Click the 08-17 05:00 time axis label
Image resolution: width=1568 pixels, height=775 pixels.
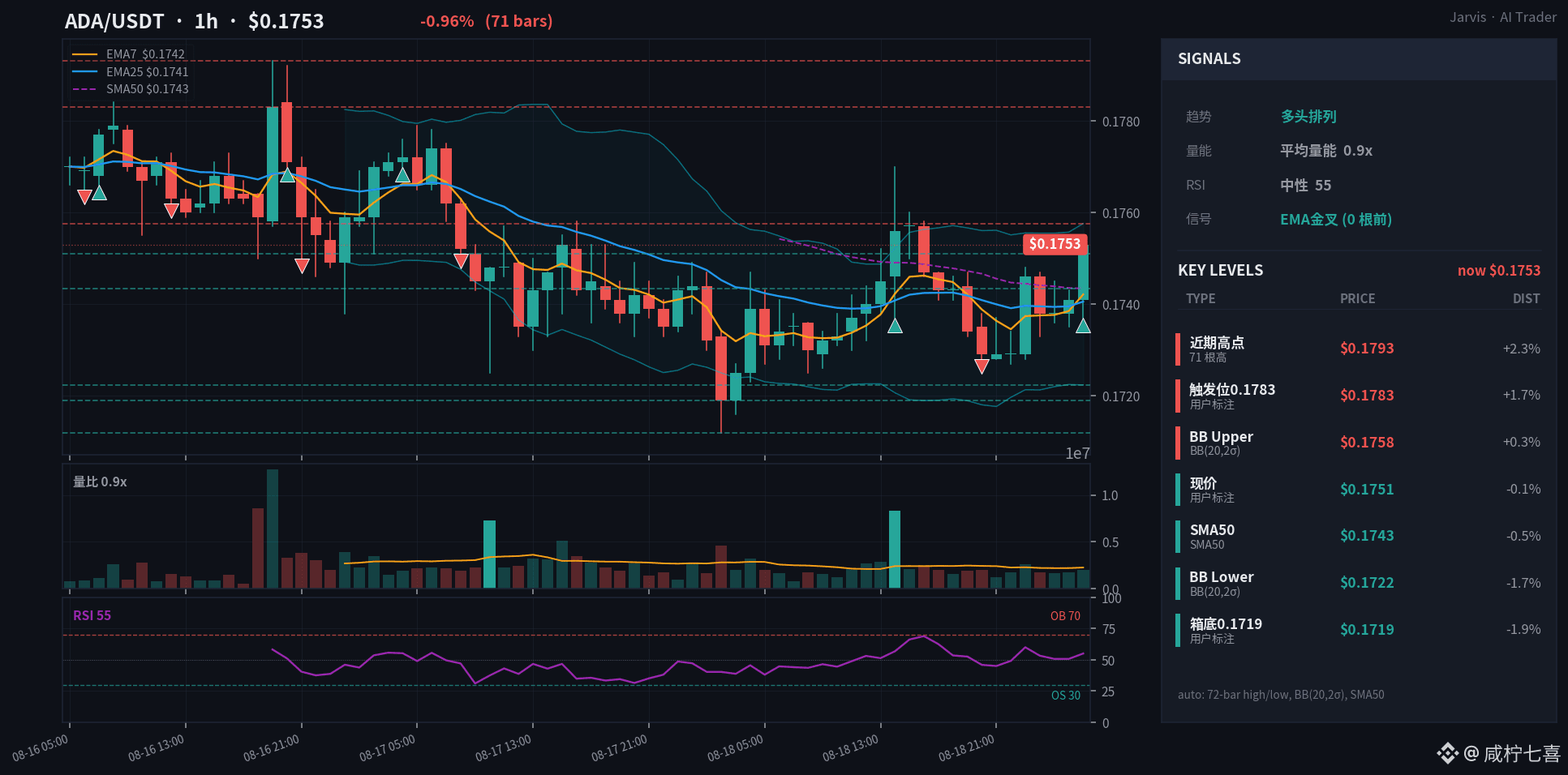[x=388, y=747]
